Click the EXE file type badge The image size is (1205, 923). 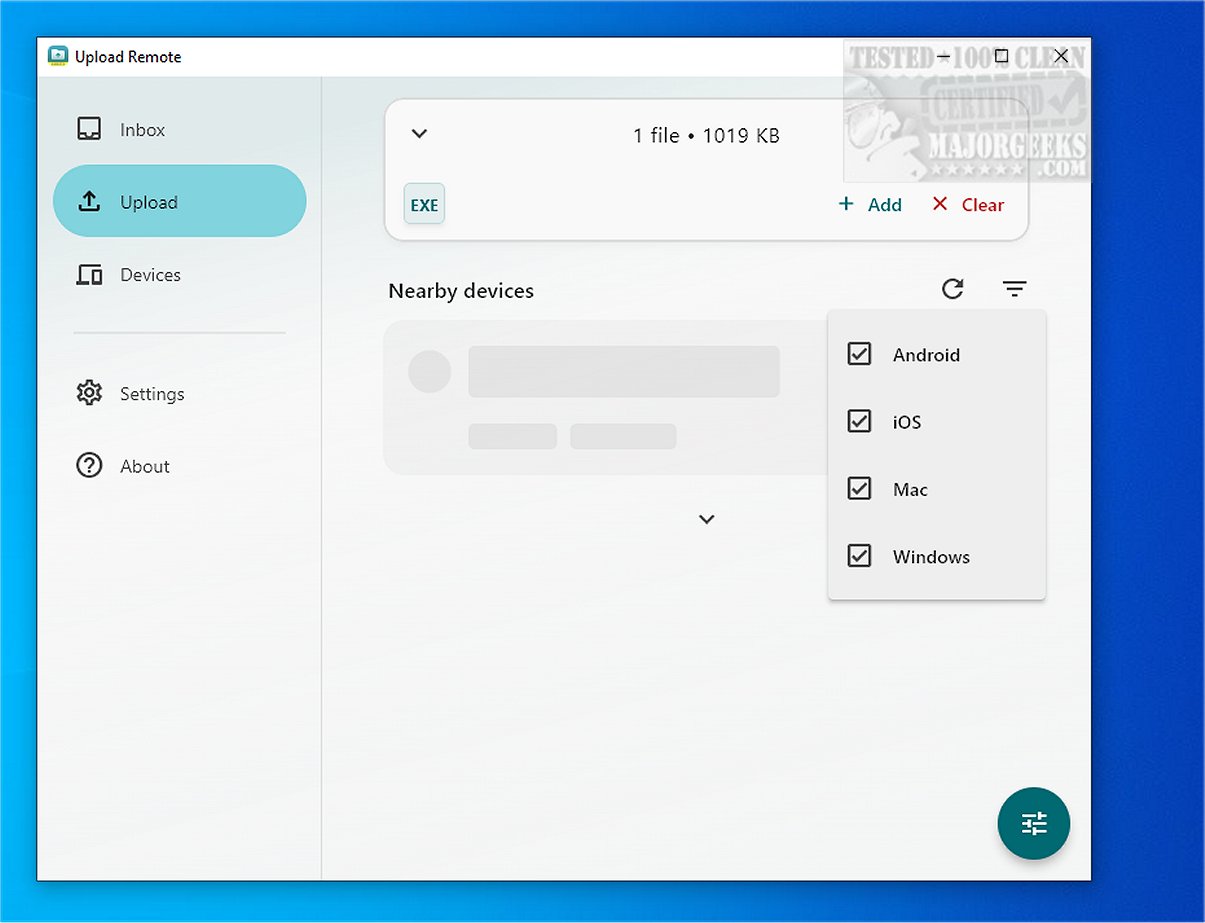[x=424, y=204]
